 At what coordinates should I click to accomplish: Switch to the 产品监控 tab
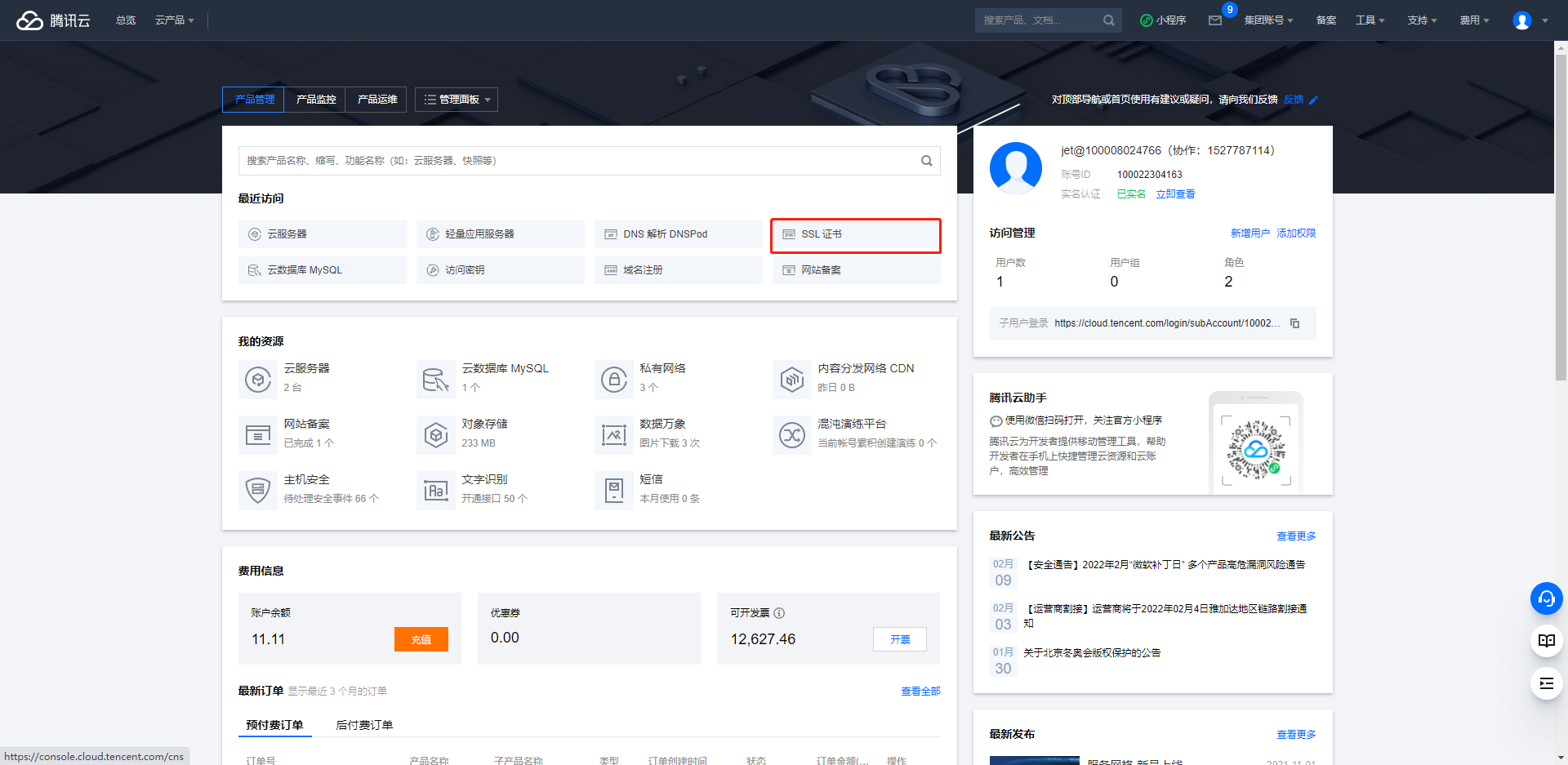point(315,100)
